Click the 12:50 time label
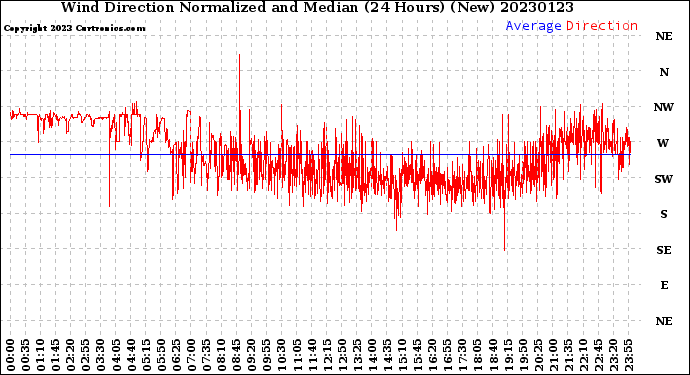The image size is (690, 375). click(x=342, y=356)
